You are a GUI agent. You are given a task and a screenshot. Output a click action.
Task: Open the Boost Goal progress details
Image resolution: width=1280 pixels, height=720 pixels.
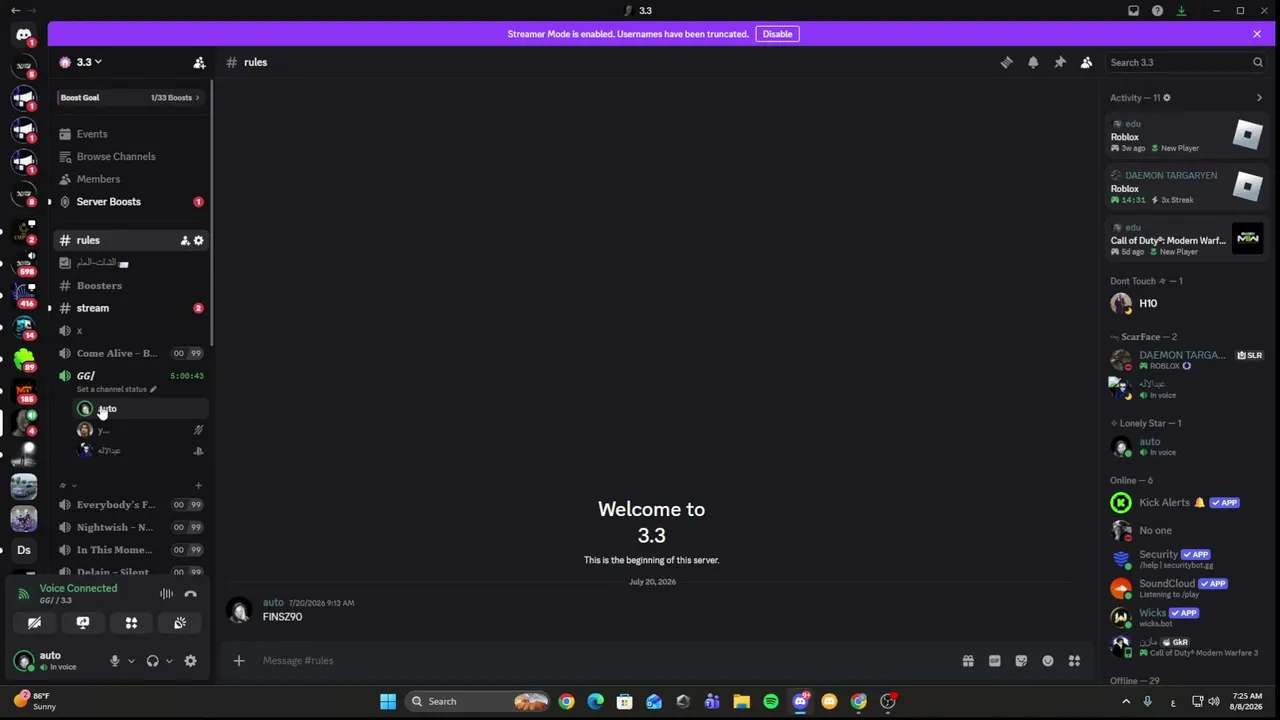(x=130, y=98)
